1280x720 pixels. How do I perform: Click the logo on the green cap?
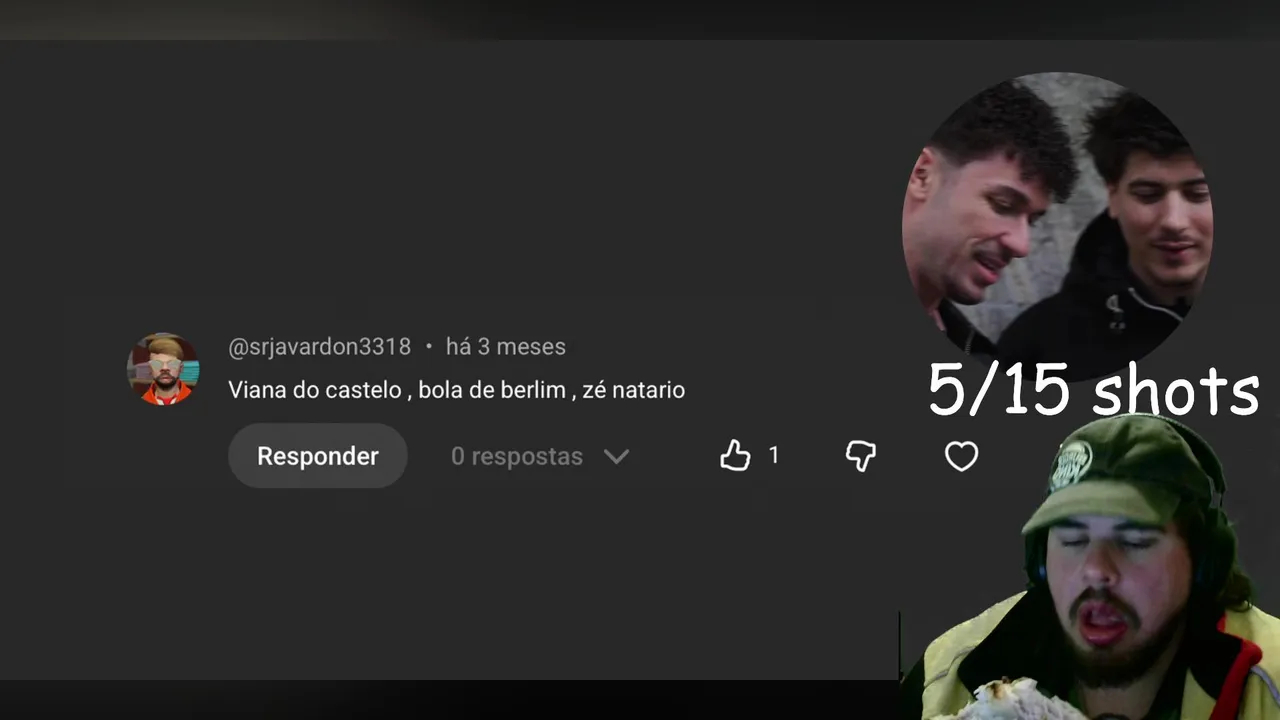(1071, 465)
